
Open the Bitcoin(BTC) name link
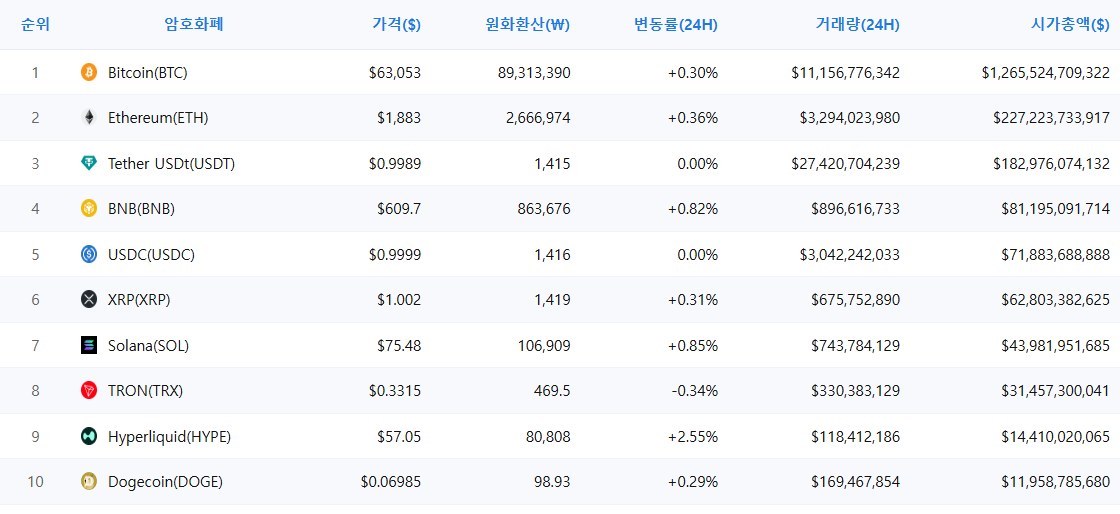pyautogui.click(x=148, y=72)
